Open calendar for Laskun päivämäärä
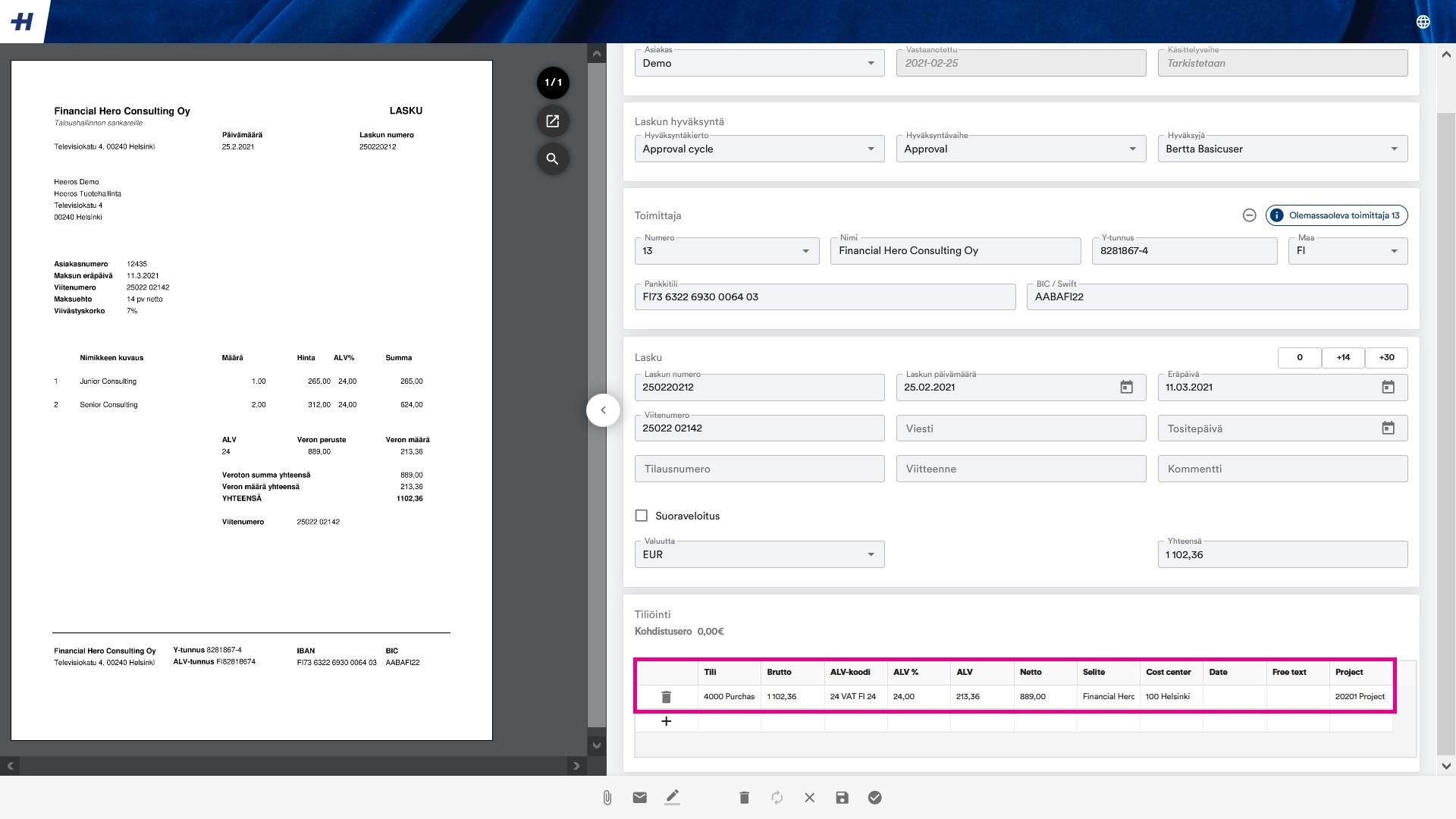1456x819 pixels. [x=1127, y=388]
